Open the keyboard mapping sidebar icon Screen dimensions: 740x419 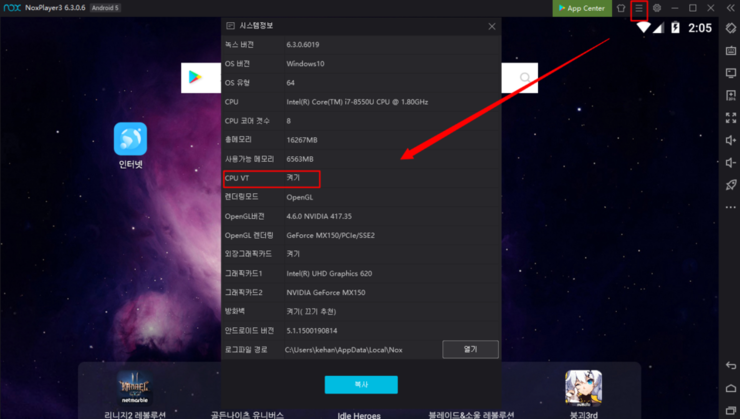(x=731, y=50)
